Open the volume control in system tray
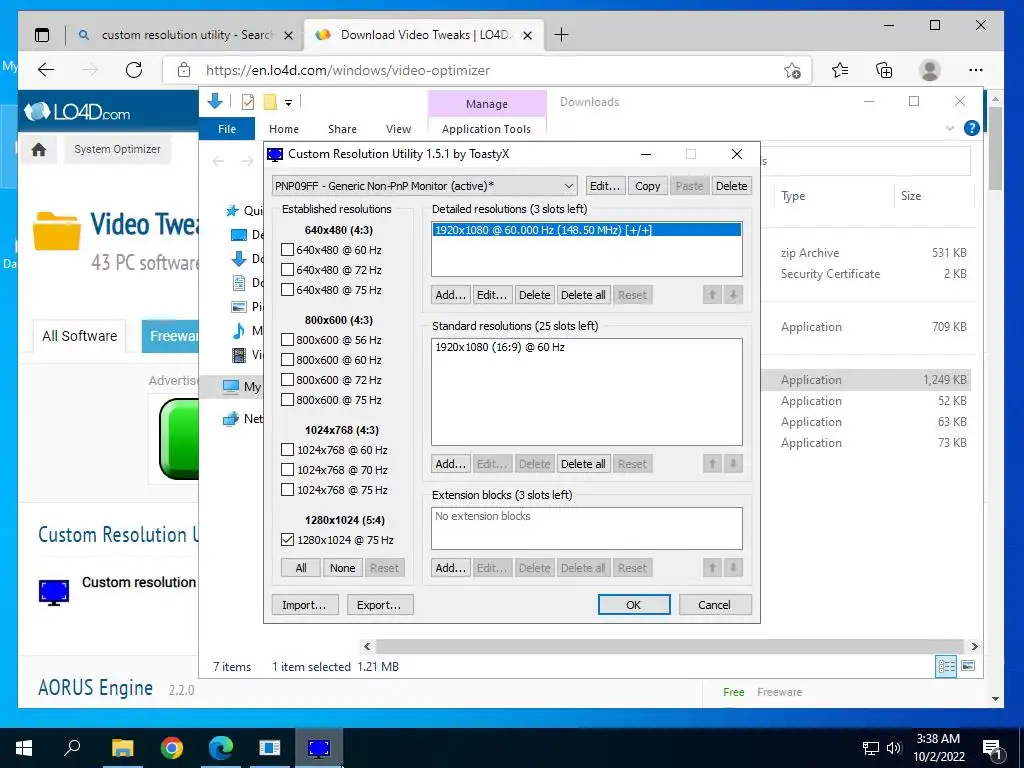Screen dimensions: 1024x768 pyautogui.click(x=894, y=748)
